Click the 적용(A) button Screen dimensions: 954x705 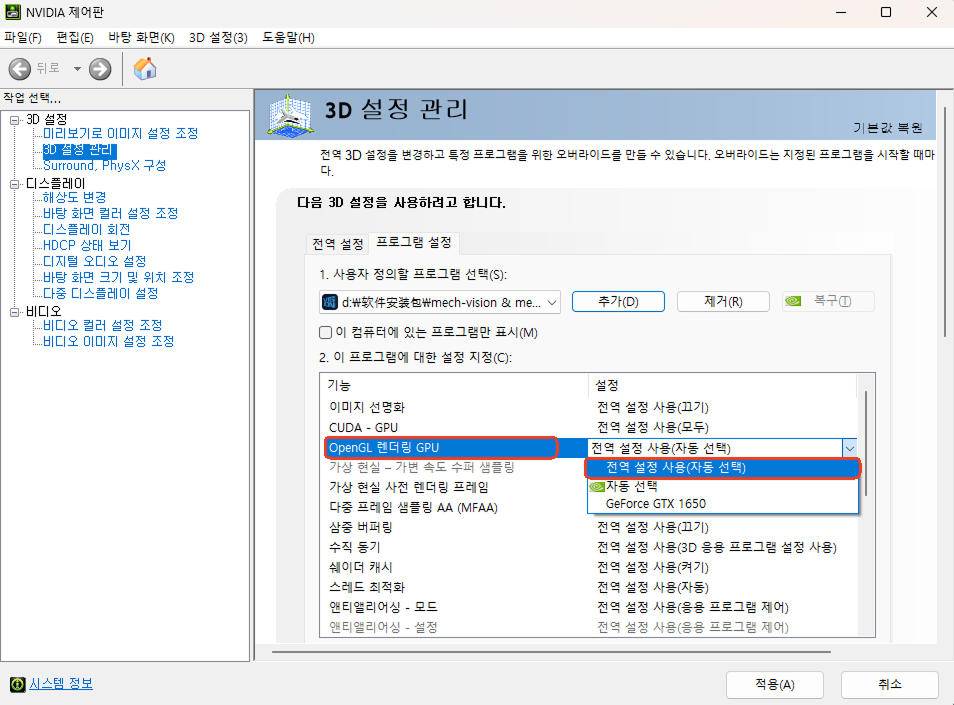(775, 685)
